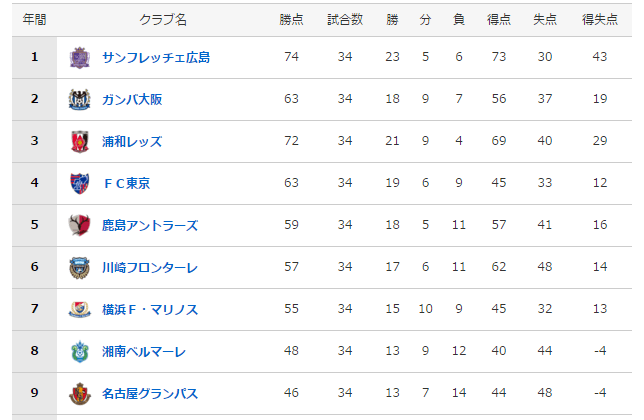The height and width of the screenshot is (420, 644).
Task: Click the Yokohama F. Marinos club crest
Action: click(79, 310)
